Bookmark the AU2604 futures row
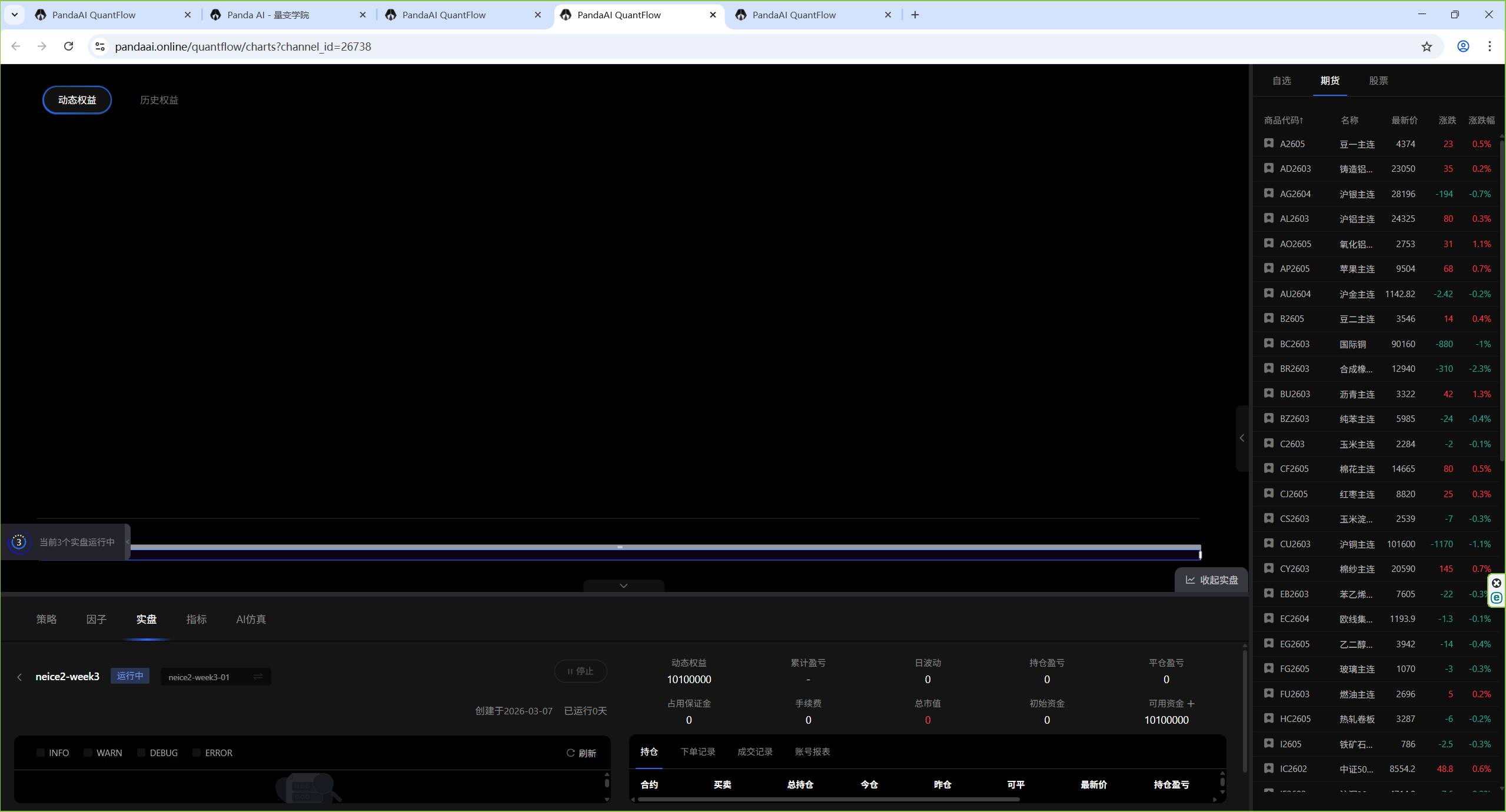Image resolution: width=1506 pixels, height=812 pixels. [1268, 293]
